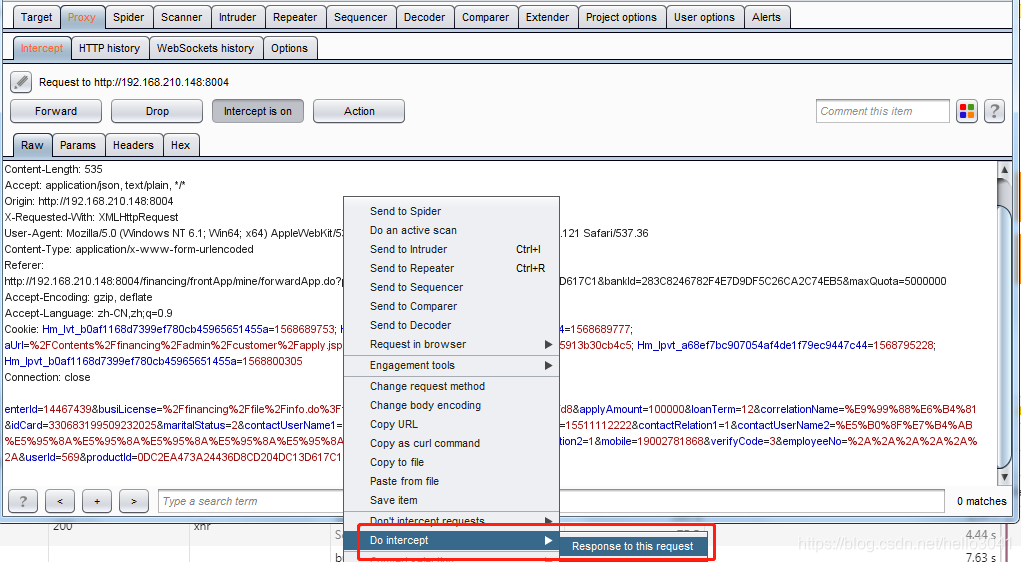Screen dimensions: 1021x562
Task: Choose Send to Repeater
Action: (451, 268)
